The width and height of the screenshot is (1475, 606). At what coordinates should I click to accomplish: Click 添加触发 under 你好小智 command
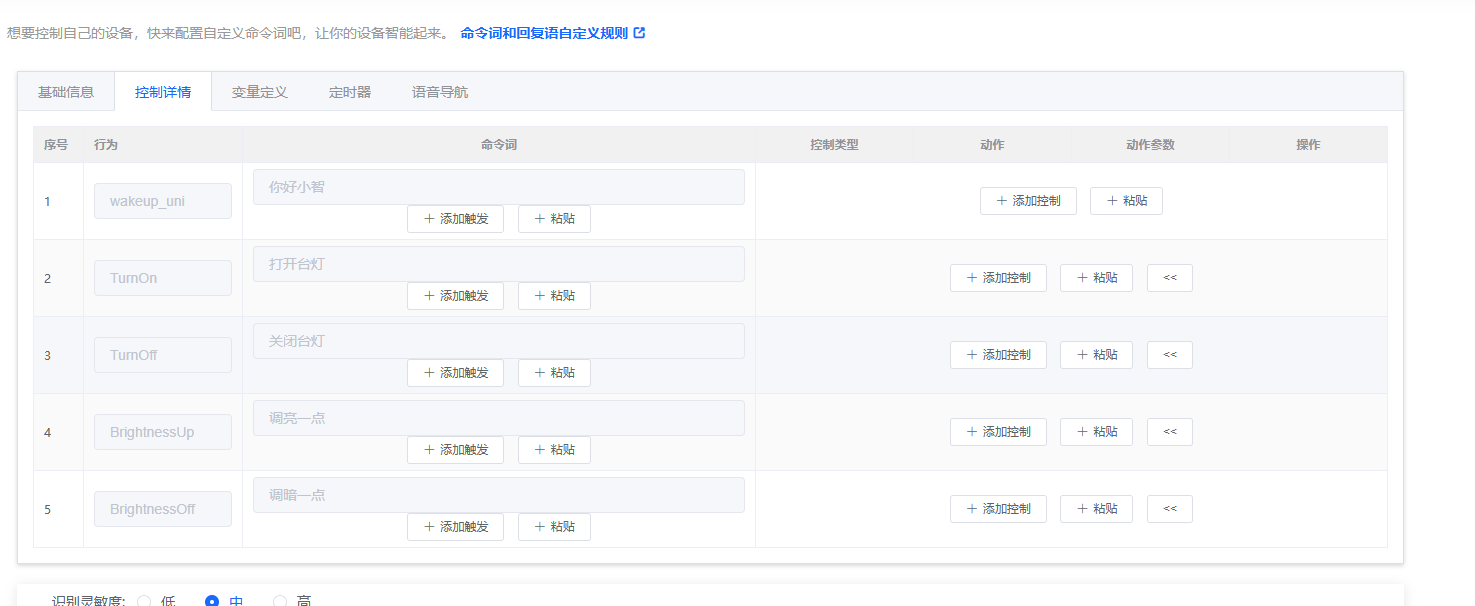[x=455, y=219]
